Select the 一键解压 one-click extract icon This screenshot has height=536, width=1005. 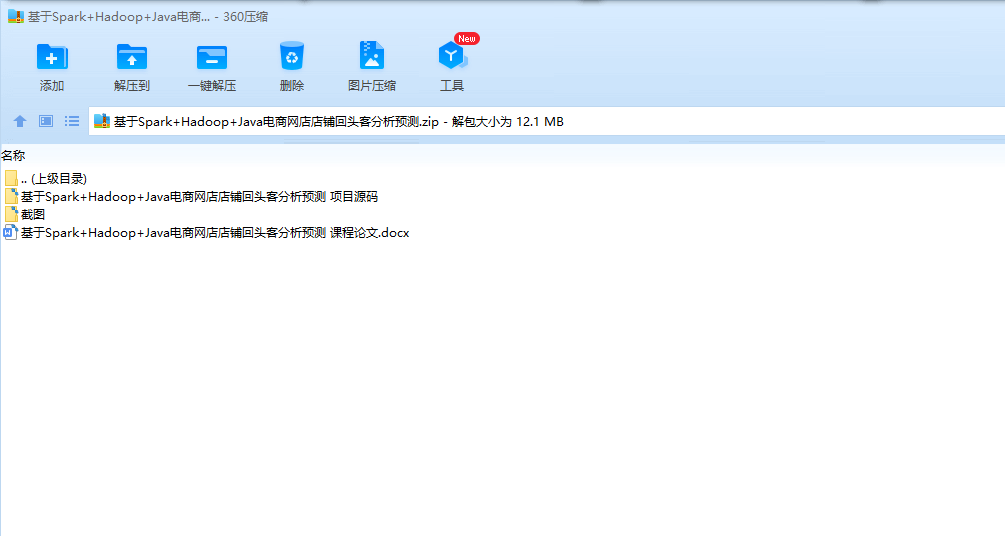(x=212, y=57)
